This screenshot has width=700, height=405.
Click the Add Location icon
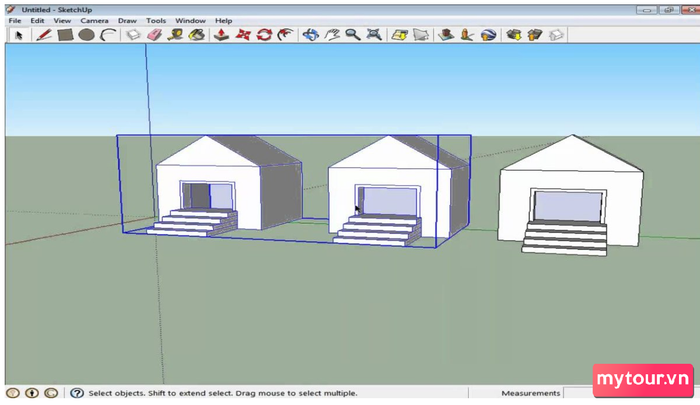400,35
